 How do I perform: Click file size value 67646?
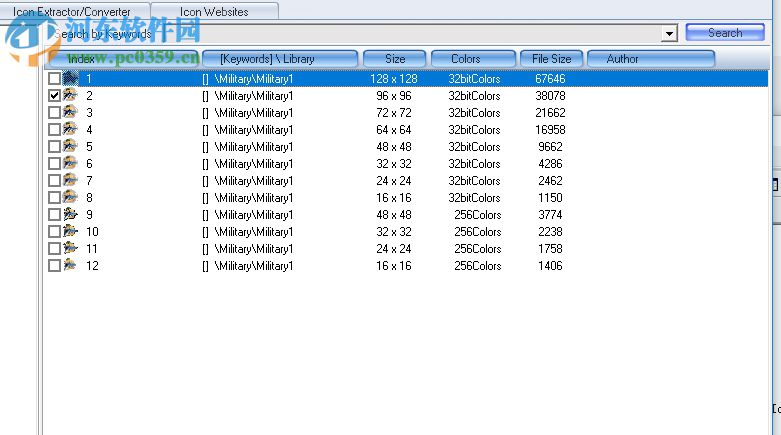point(550,79)
